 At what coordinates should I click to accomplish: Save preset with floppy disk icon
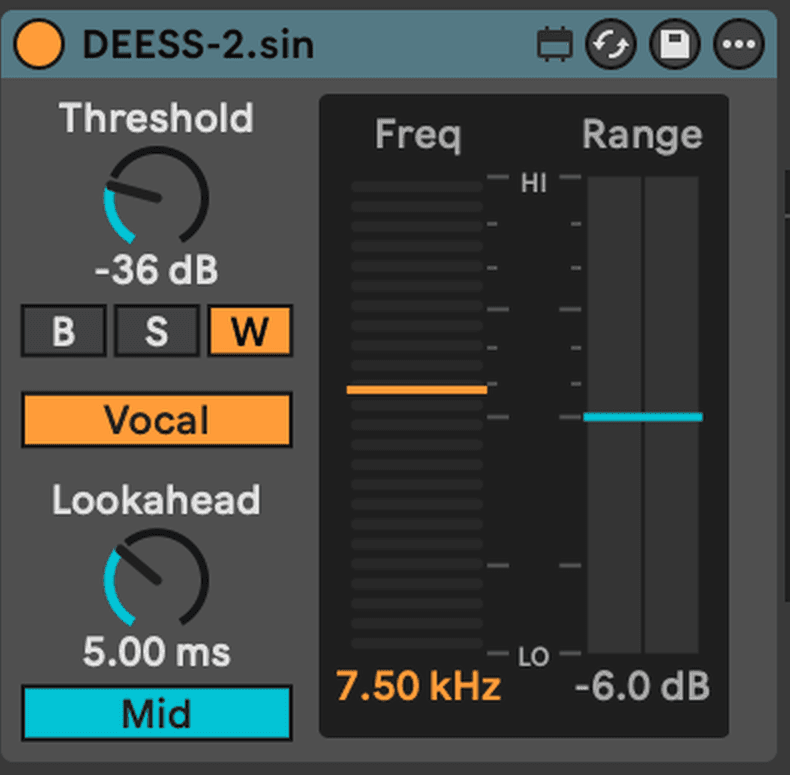click(x=675, y=44)
